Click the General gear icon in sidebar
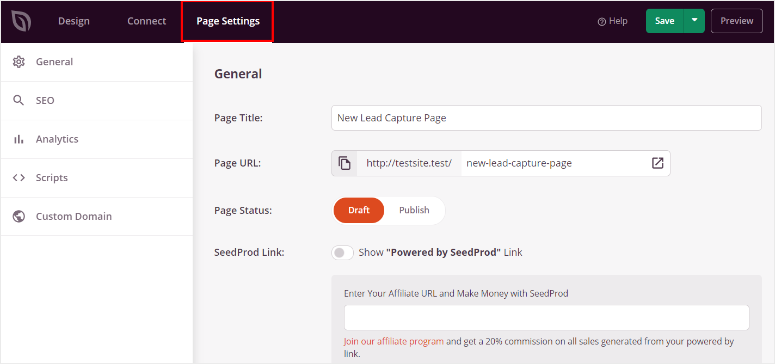775x364 pixels. (x=19, y=62)
